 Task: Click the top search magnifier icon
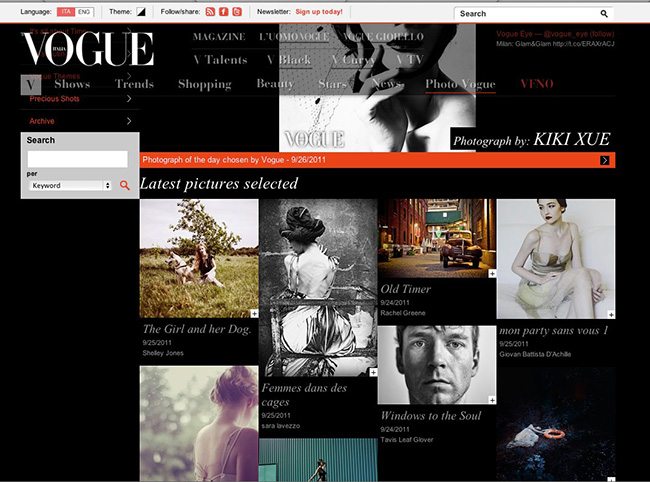(x=604, y=14)
